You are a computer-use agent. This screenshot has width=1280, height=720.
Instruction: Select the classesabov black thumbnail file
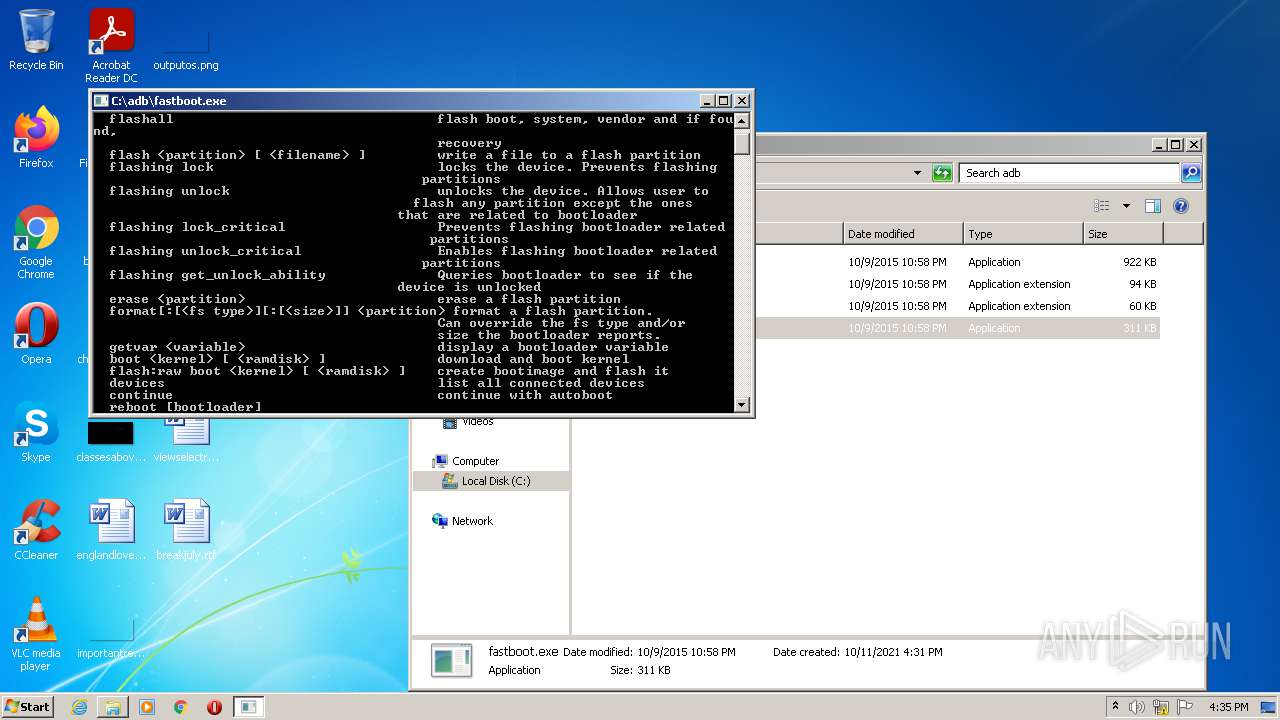111,441
